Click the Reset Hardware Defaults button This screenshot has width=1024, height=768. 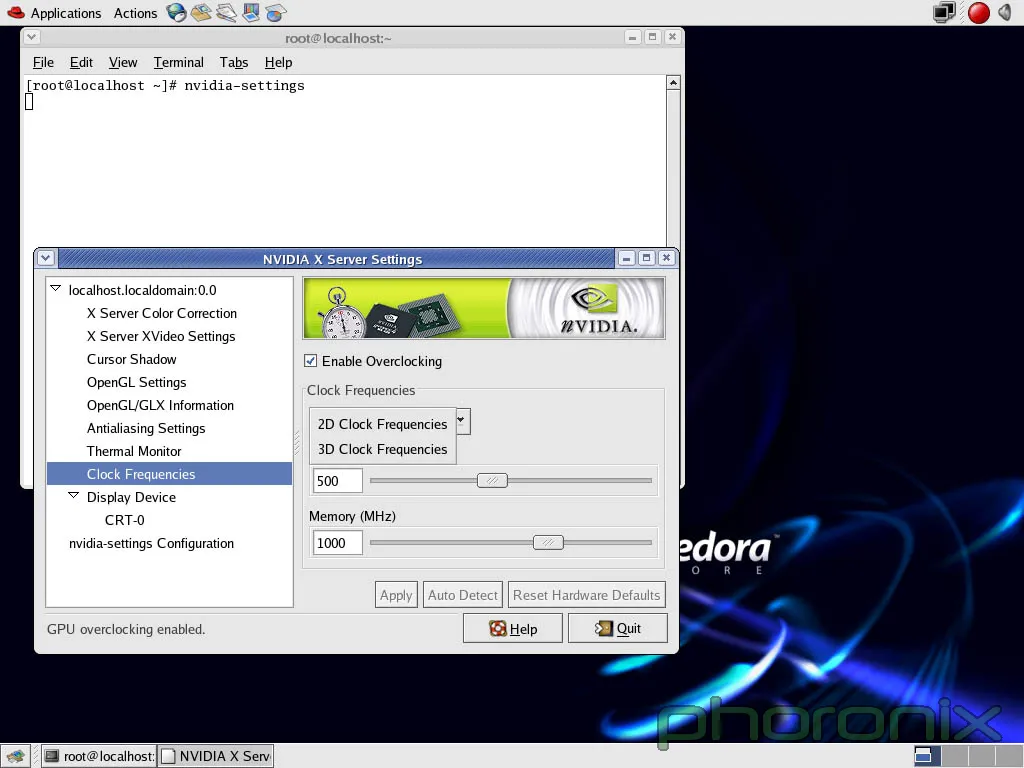coord(586,595)
